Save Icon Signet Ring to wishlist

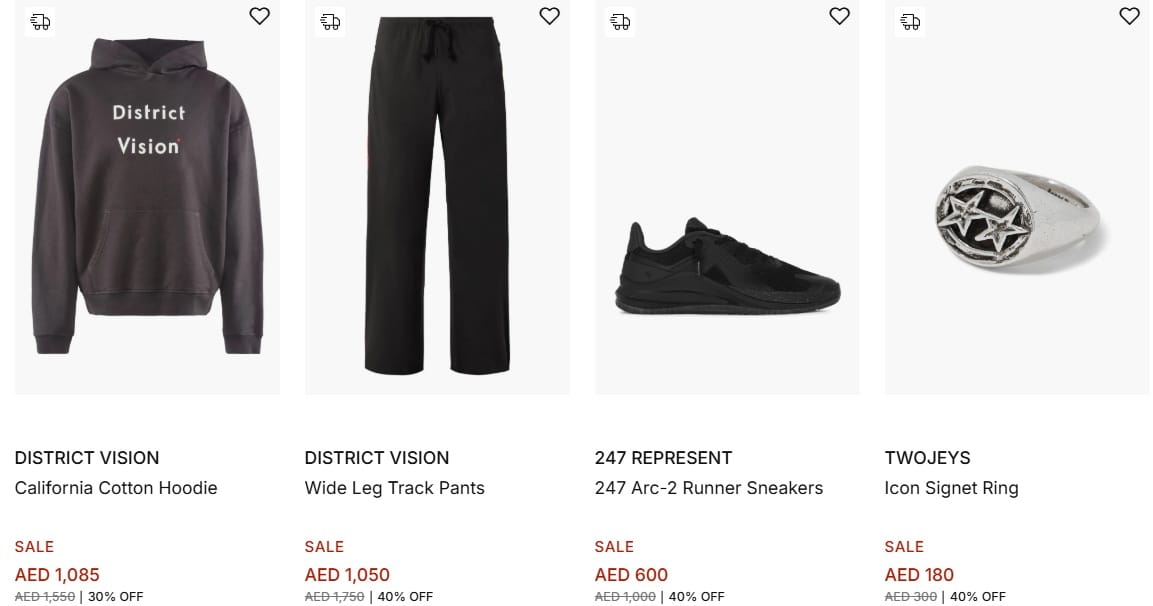pyautogui.click(x=1129, y=16)
